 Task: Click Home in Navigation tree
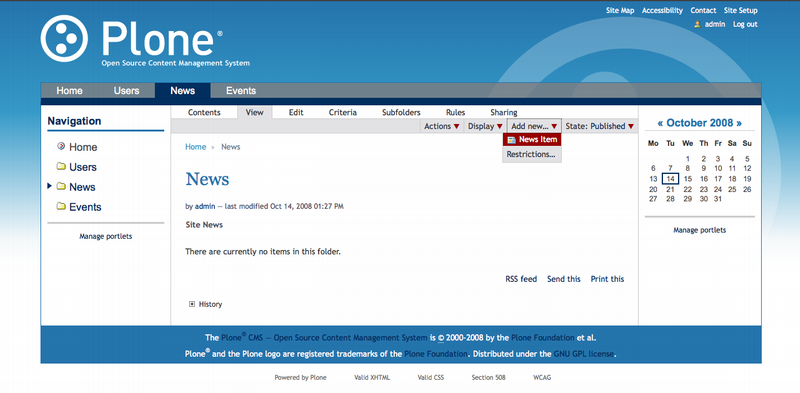coord(83,147)
